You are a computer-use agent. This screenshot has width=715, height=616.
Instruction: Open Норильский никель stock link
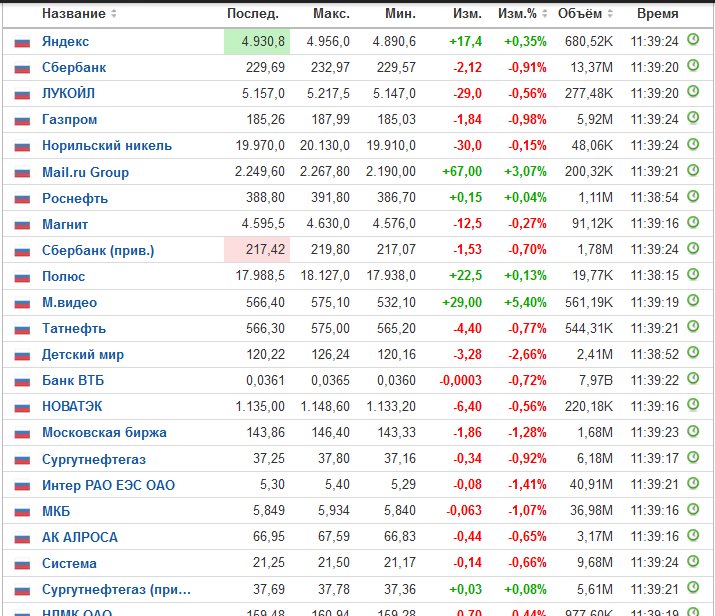point(107,145)
